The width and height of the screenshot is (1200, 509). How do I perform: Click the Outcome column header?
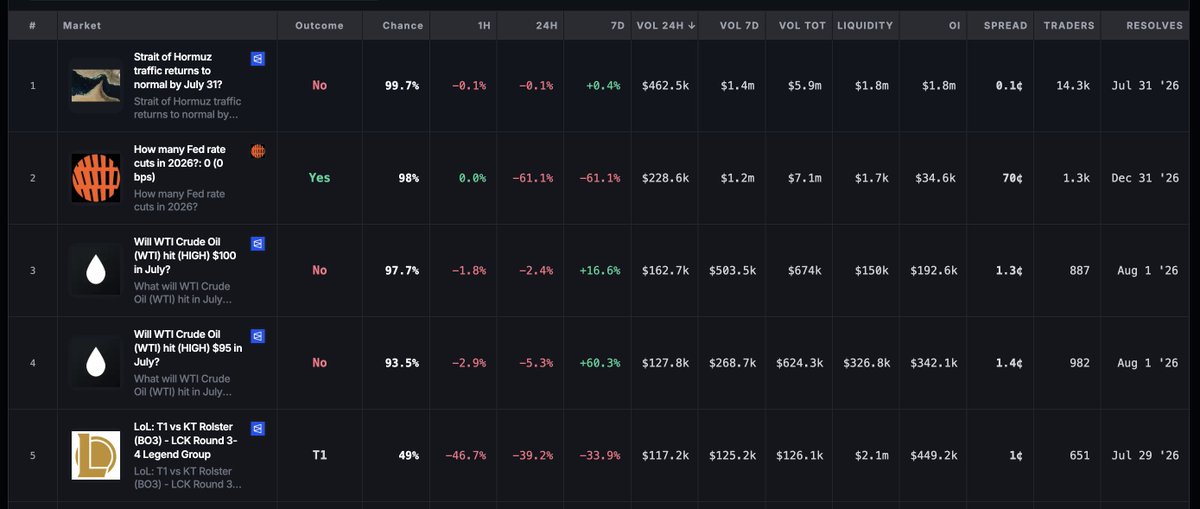click(x=319, y=25)
